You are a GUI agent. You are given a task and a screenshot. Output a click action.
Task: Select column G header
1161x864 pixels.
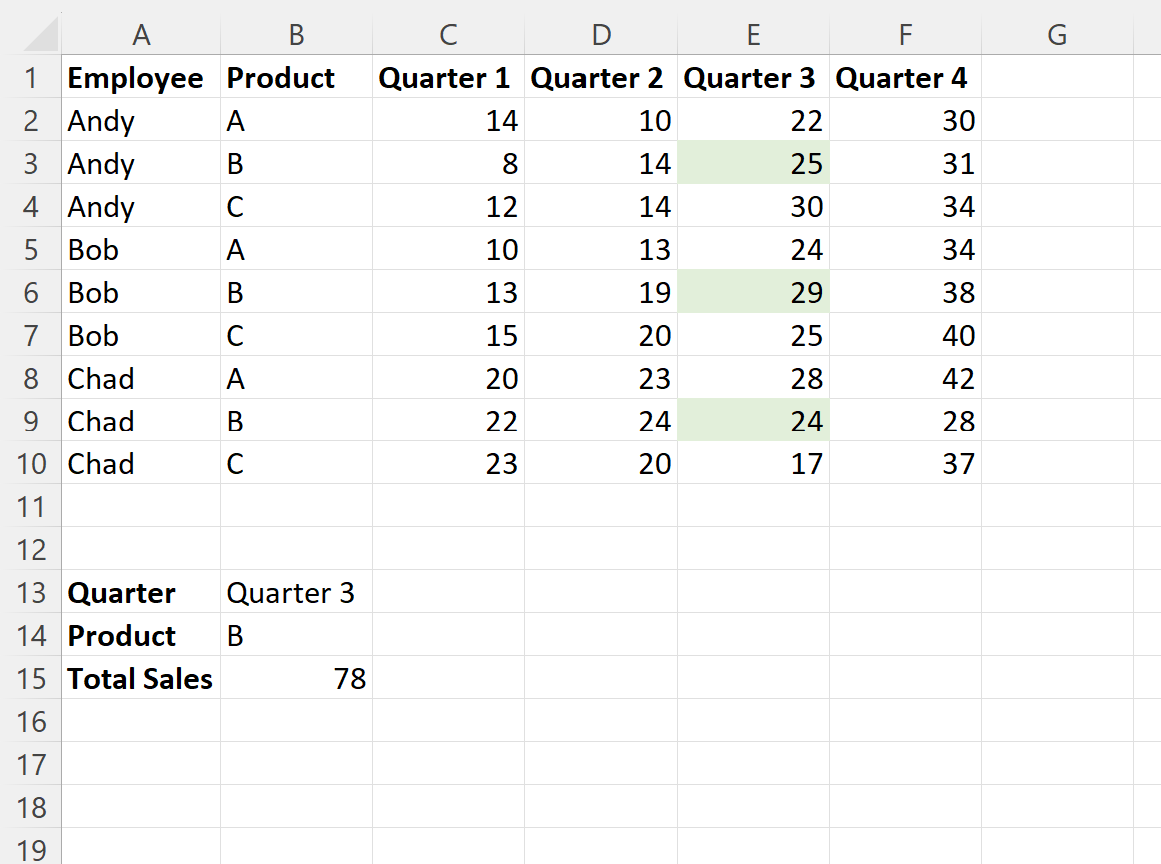click(x=1056, y=35)
